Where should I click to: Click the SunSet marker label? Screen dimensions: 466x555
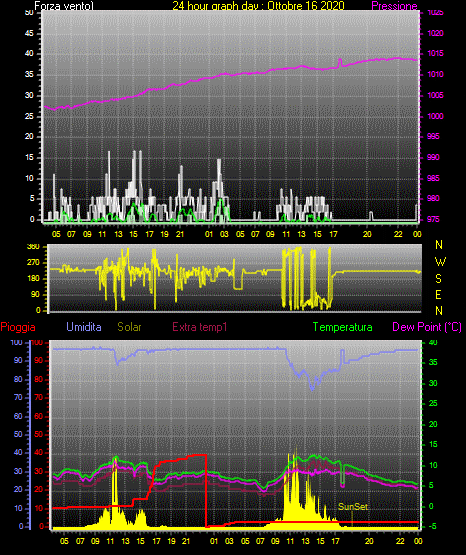point(353,507)
